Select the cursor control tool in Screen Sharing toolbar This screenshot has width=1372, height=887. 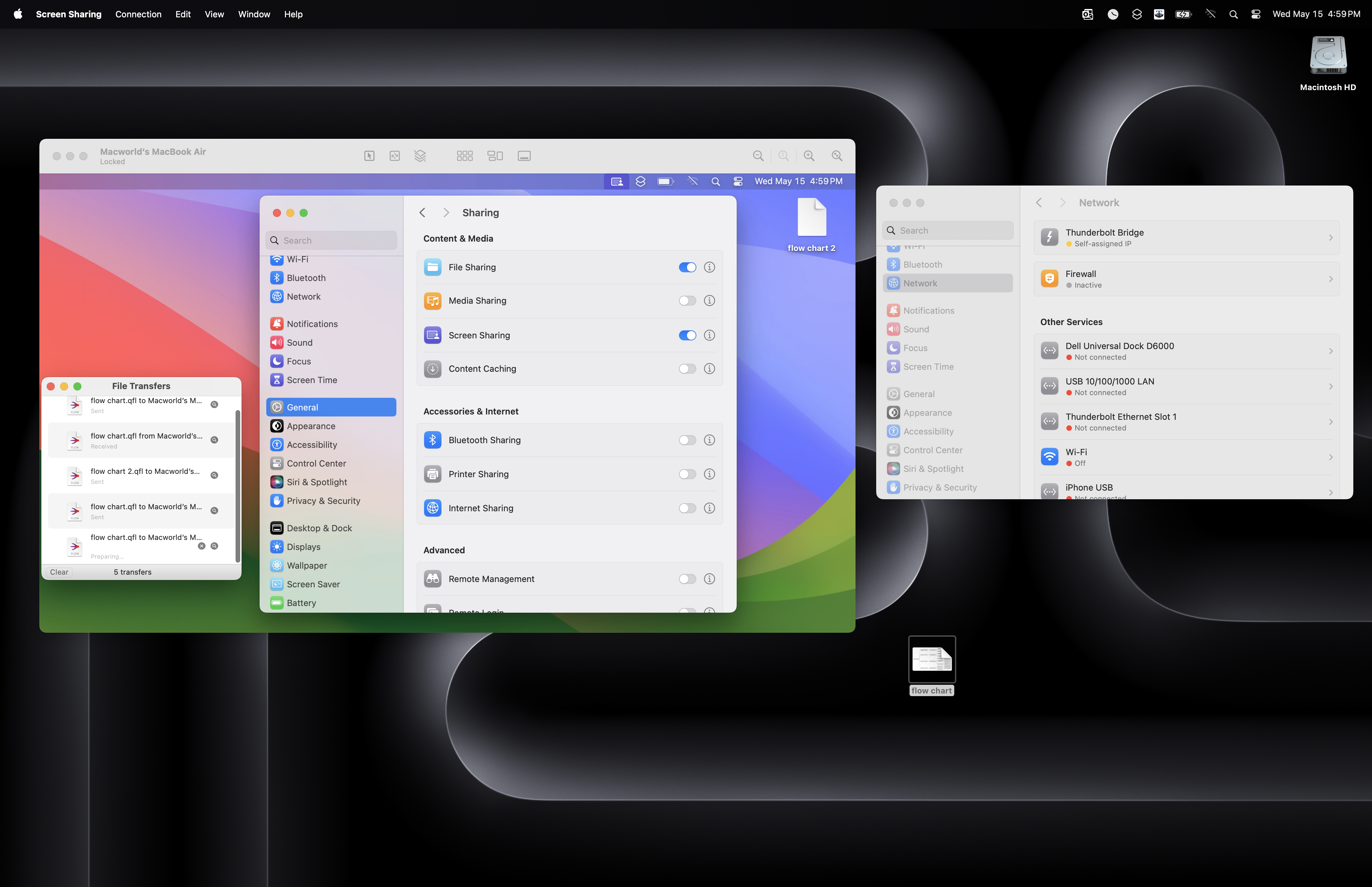tap(369, 156)
